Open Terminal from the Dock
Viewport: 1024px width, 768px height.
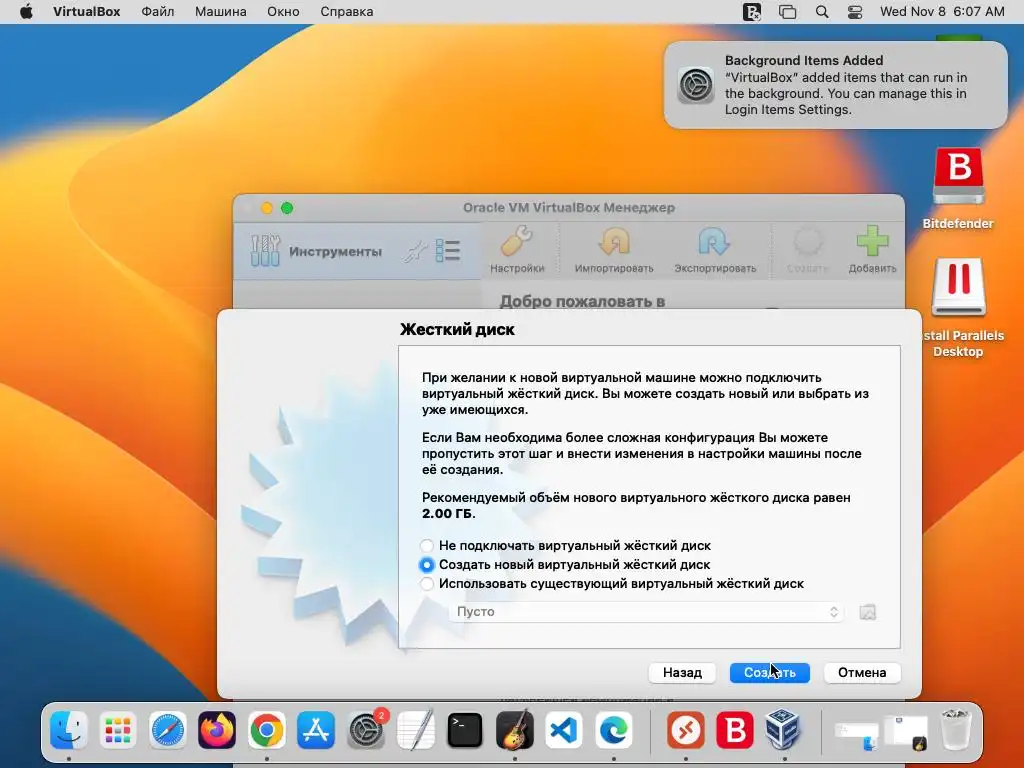(x=464, y=729)
